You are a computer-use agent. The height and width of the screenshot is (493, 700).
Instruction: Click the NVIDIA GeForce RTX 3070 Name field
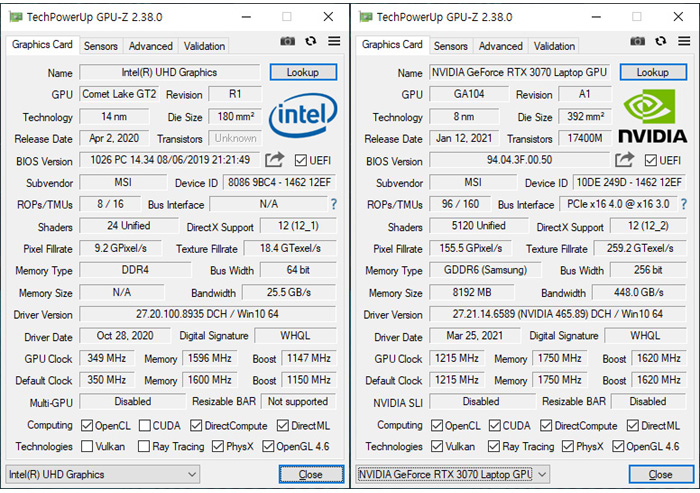pyautogui.click(x=520, y=72)
